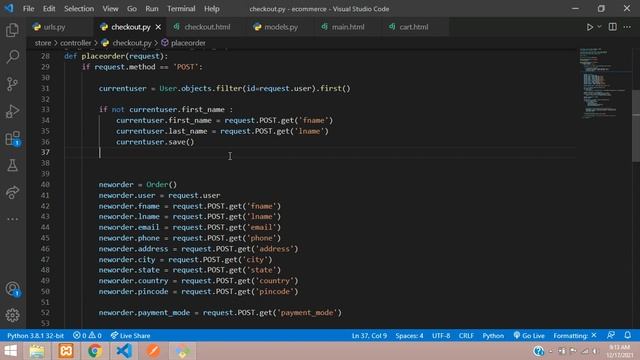Open the Terminal menu
Viewport: 640px width, 360px height.
tap(181, 9)
